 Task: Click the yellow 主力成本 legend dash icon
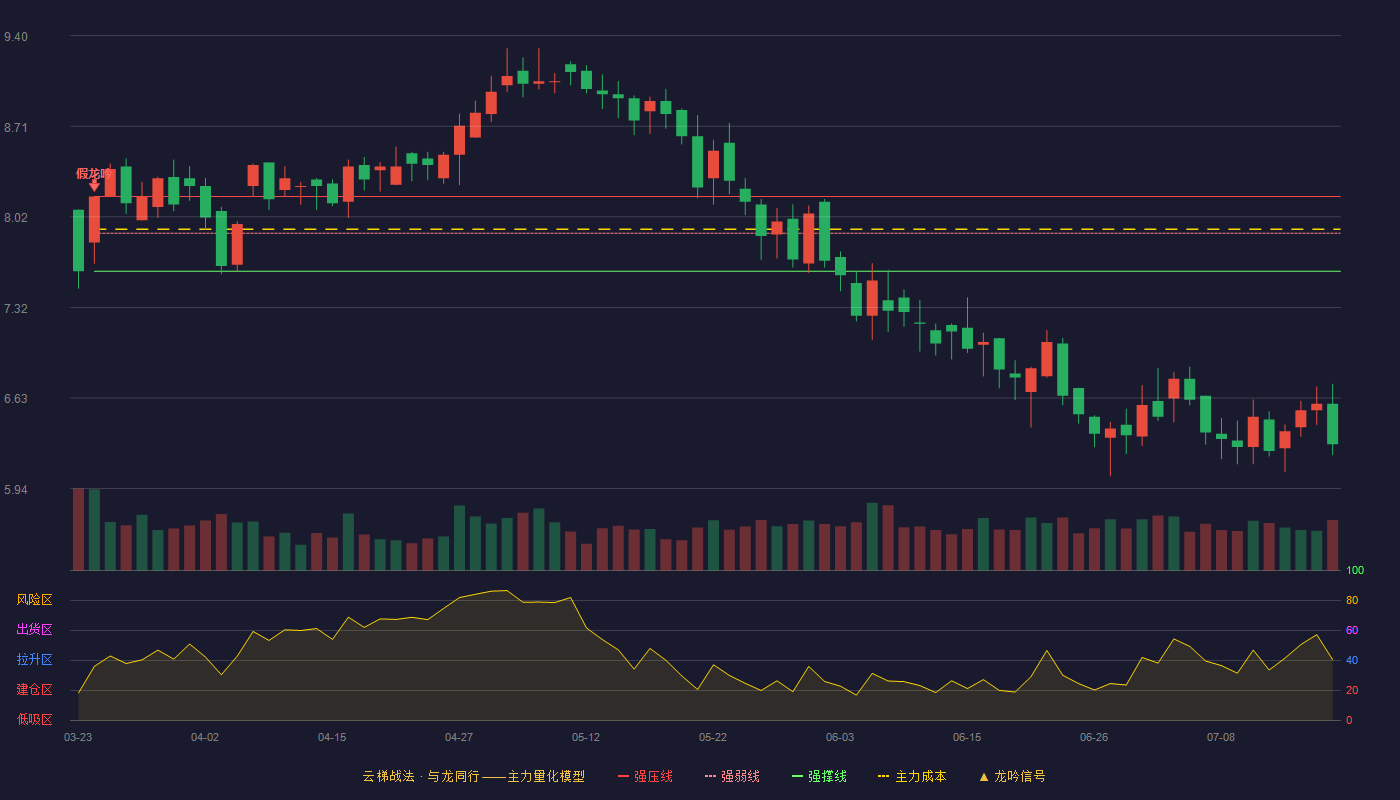(884, 776)
